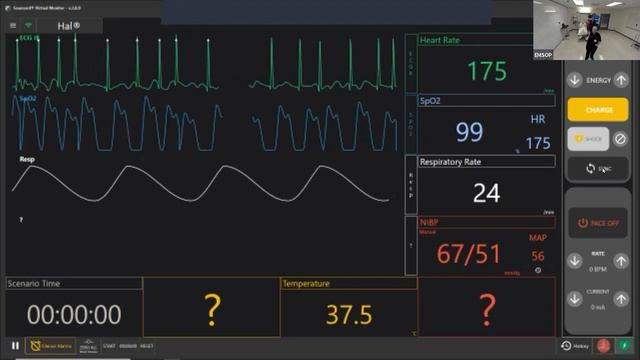Click the disarm icon beside SHOCK
Viewport: 640px width, 360px height.
point(620,139)
